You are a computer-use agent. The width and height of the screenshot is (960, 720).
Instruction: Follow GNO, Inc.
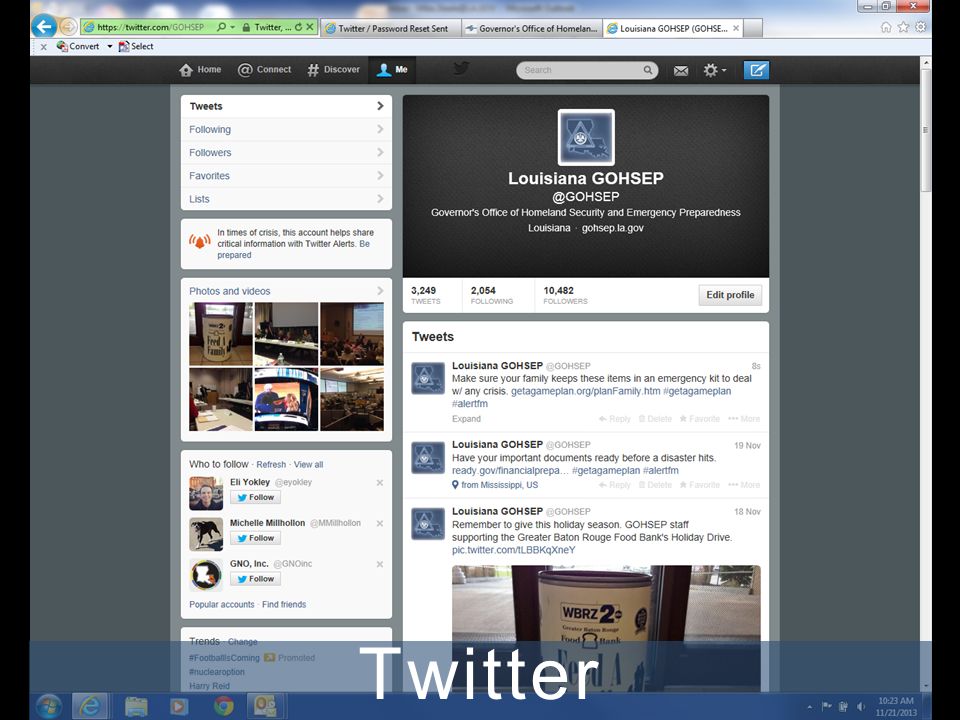[255, 579]
